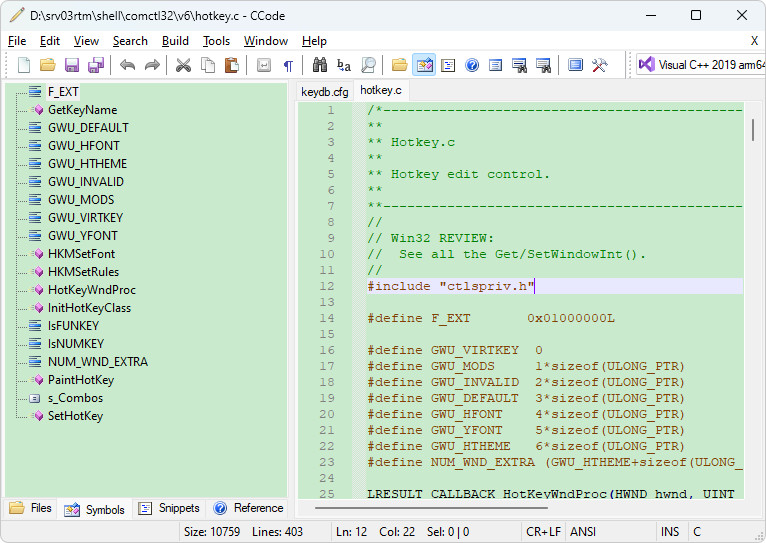Click the editor horizontal scrollbar thumb
The image size is (766, 543).
pyautogui.click(x=431, y=508)
